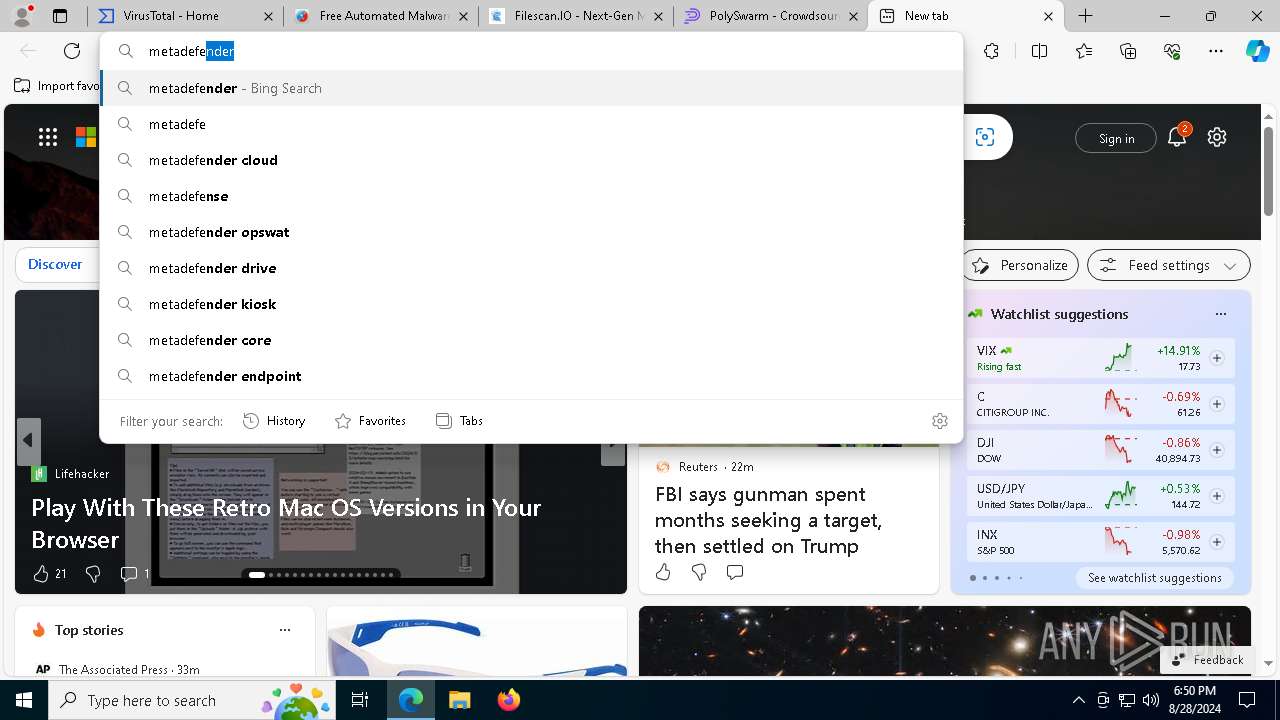The height and width of the screenshot is (720, 1280).
Task: Open visual search camera icon
Action: pos(985,137)
